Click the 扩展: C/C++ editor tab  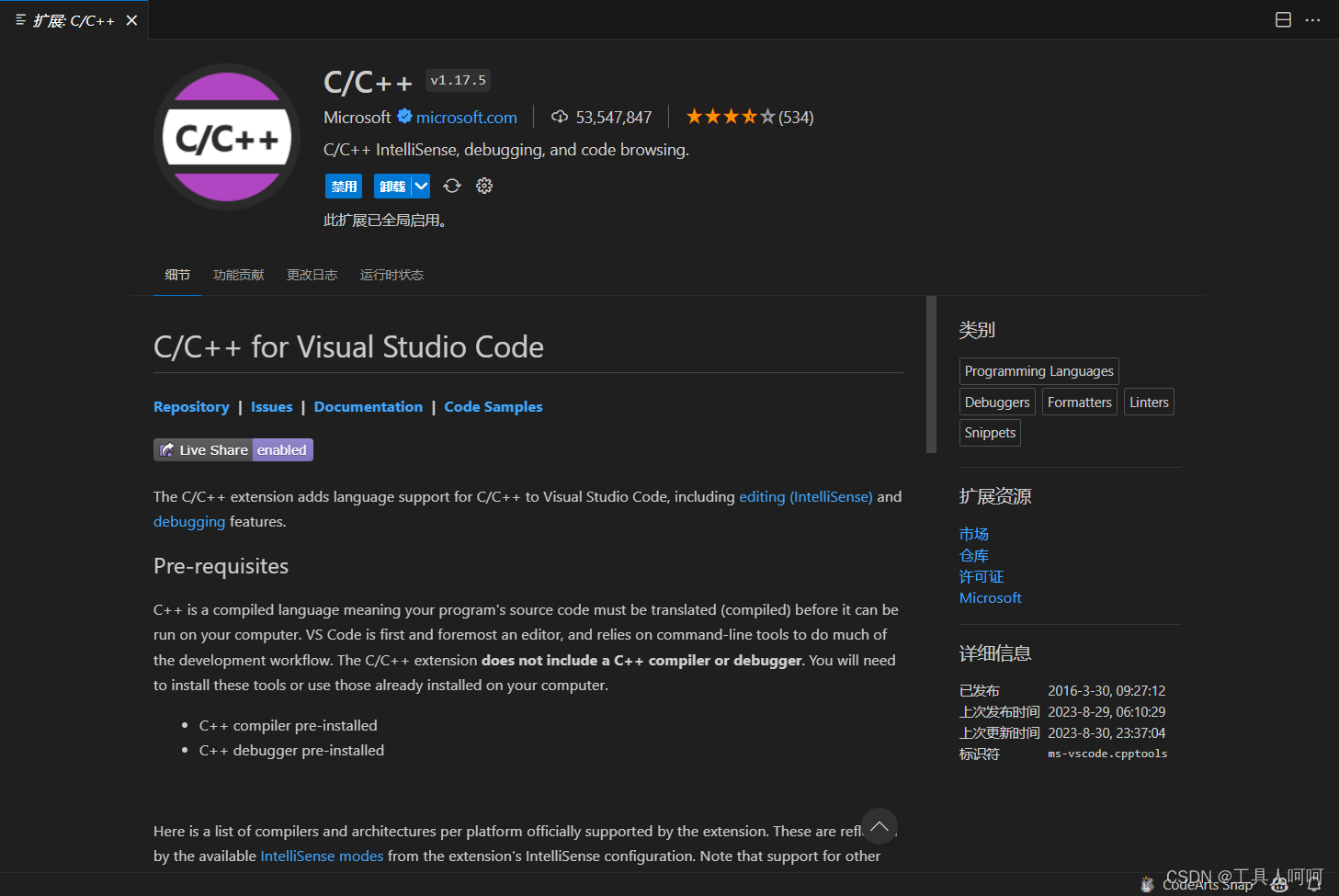74,20
